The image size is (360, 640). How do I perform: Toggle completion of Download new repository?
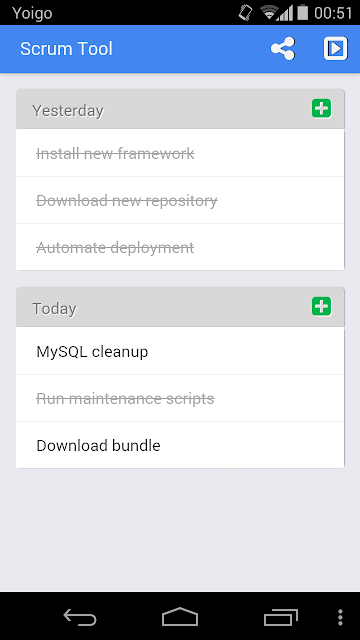[x=180, y=200]
